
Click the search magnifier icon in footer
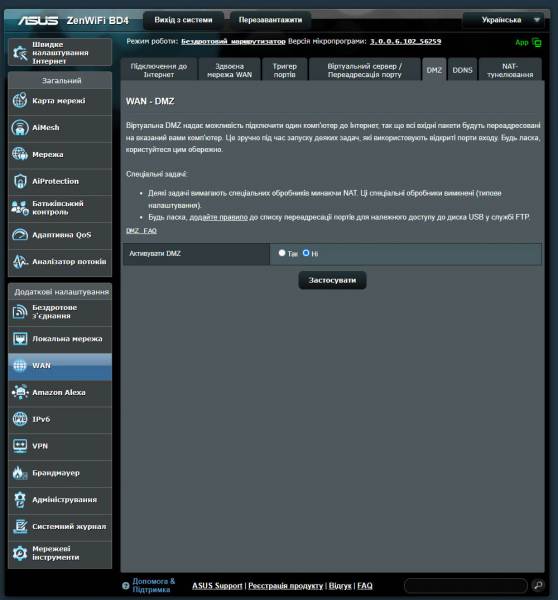coord(538,585)
